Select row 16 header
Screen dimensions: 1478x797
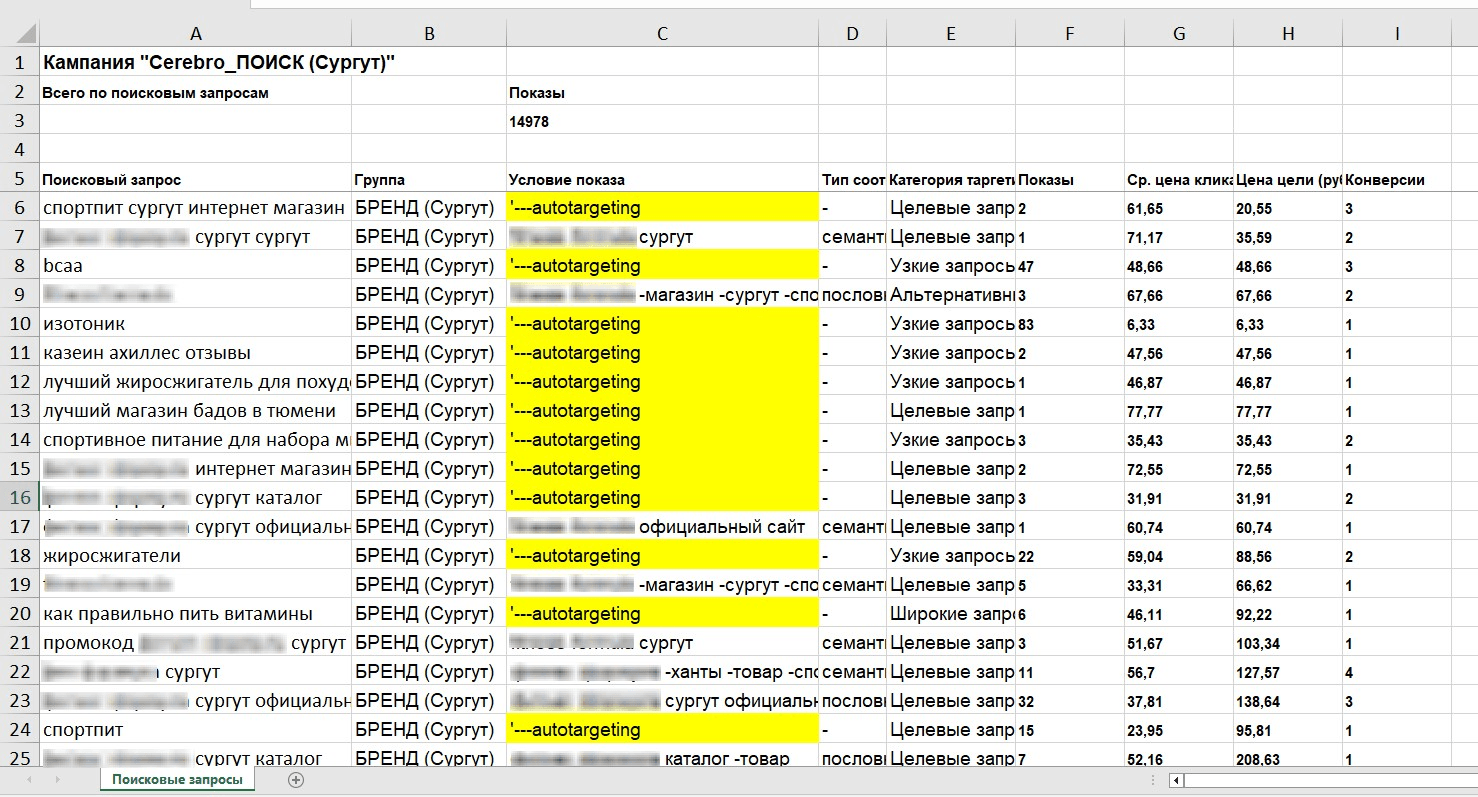point(19,498)
